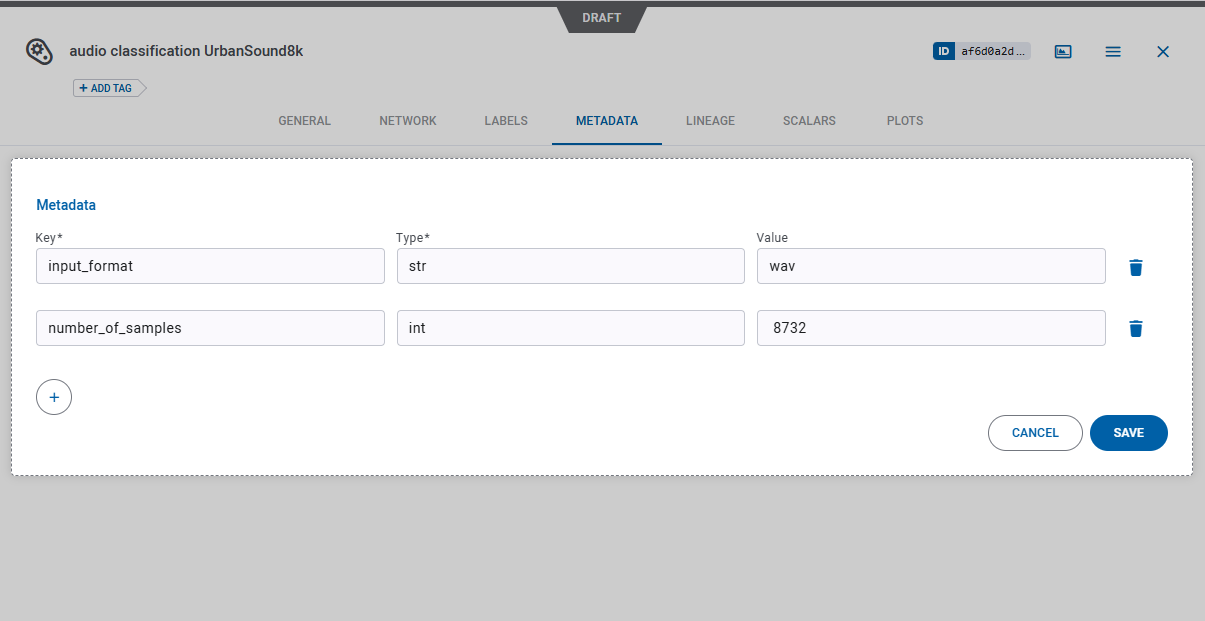Edit the Value field containing wav
This screenshot has width=1205, height=621.
[930, 266]
